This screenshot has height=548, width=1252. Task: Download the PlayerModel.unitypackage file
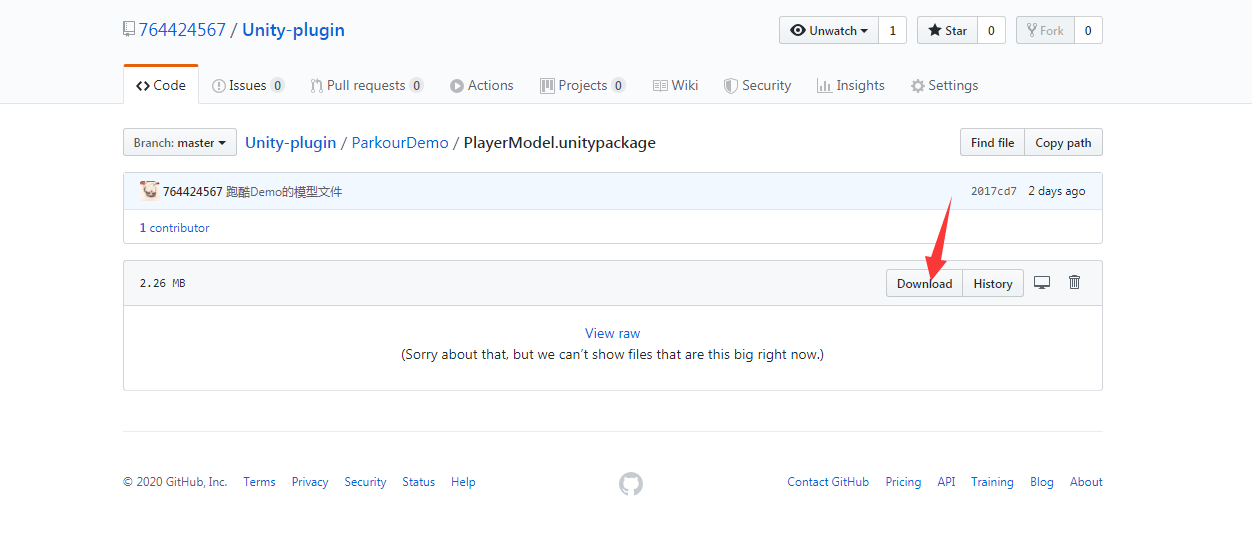(924, 283)
